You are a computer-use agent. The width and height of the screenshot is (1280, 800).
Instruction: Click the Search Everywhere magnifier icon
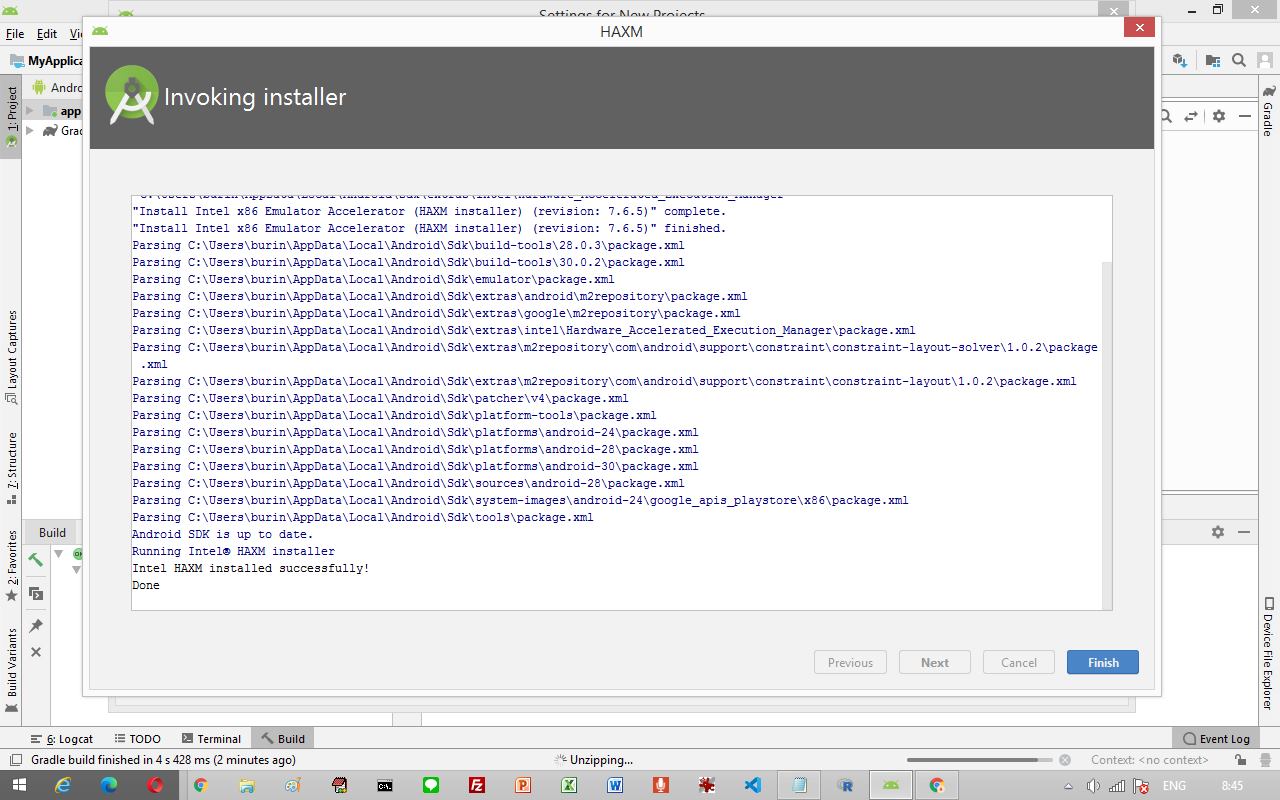pos(1239,60)
